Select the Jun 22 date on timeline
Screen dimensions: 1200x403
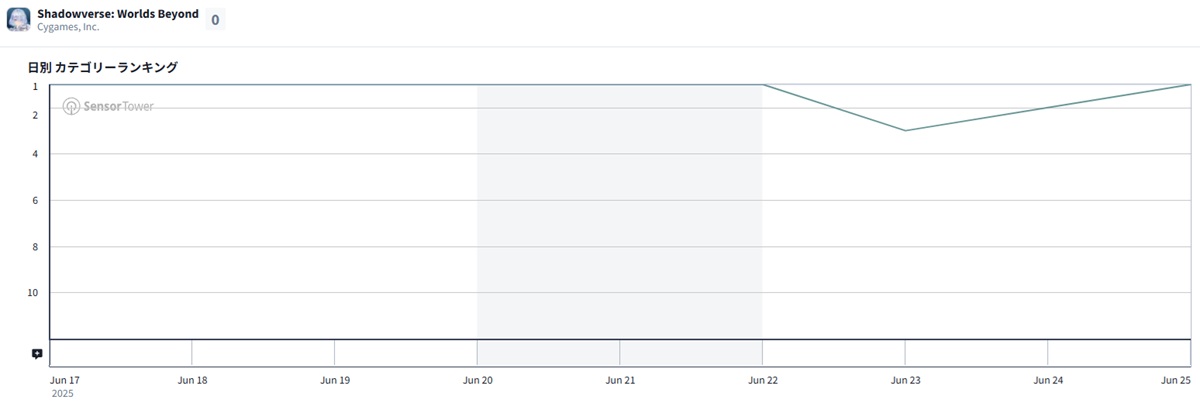pos(763,380)
